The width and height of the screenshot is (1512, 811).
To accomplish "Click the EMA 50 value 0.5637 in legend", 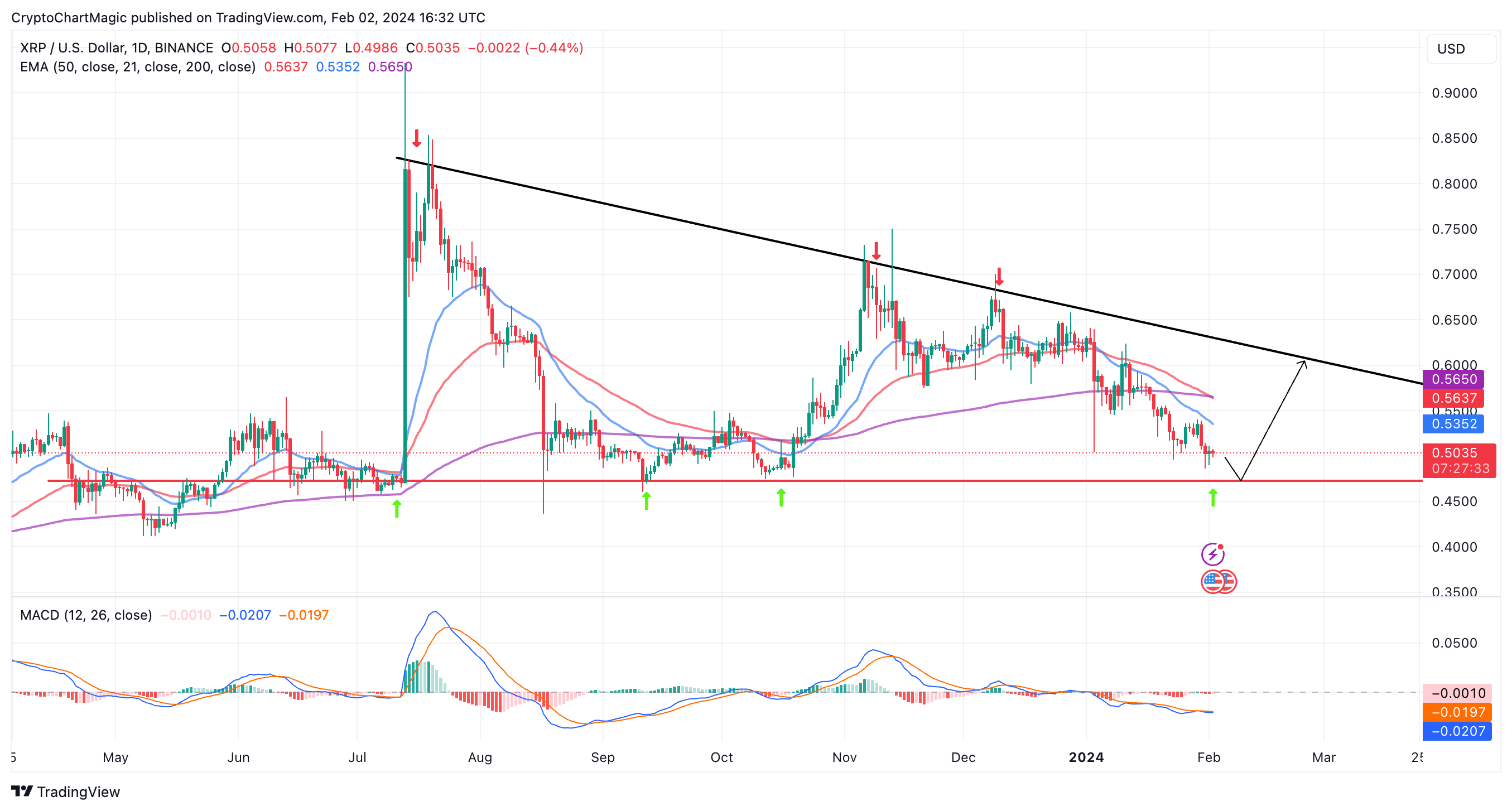I will pyautogui.click(x=286, y=67).
